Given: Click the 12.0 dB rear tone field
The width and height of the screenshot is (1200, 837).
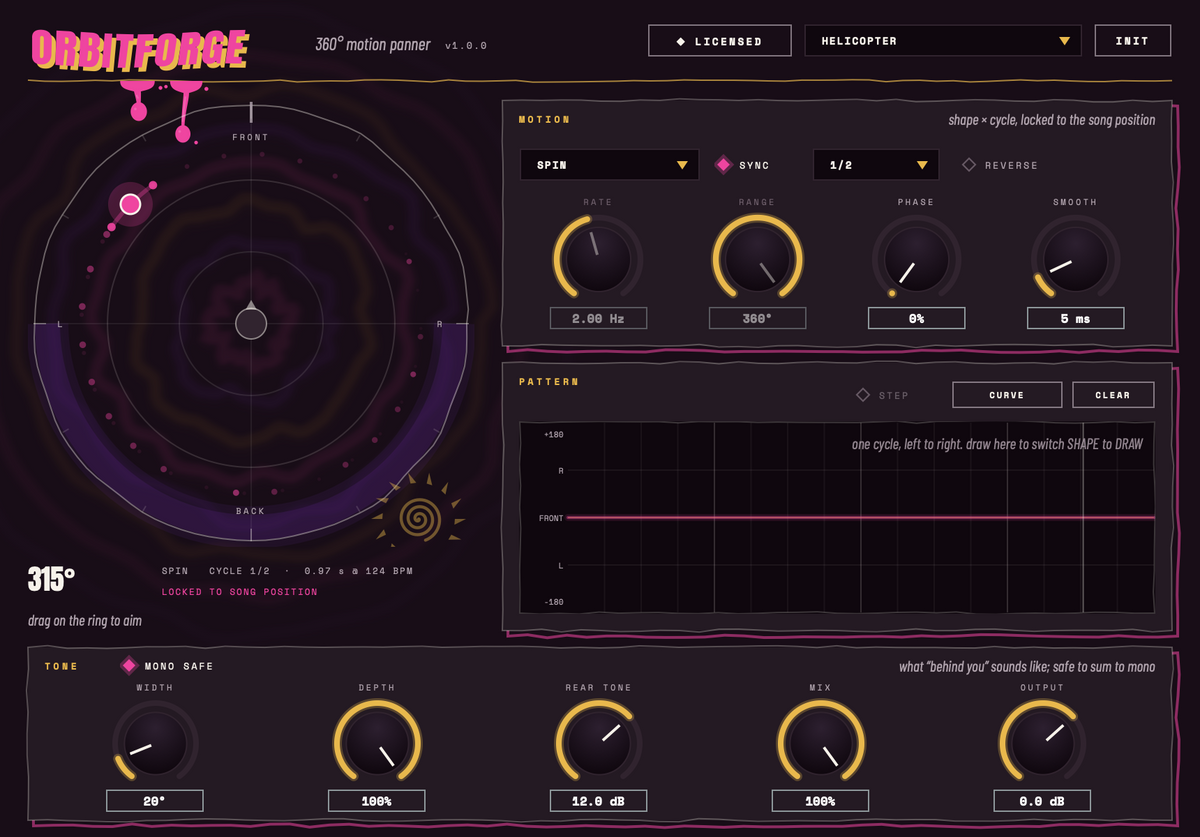Looking at the screenshot, I should (x=599, y=801).
